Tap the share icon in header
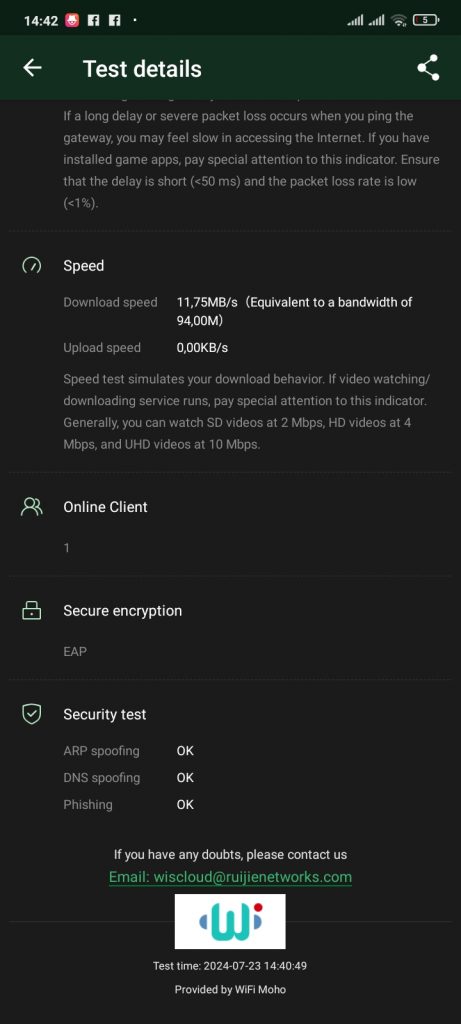The width and height of the screenshot is (461, 1024). [428, 68]
